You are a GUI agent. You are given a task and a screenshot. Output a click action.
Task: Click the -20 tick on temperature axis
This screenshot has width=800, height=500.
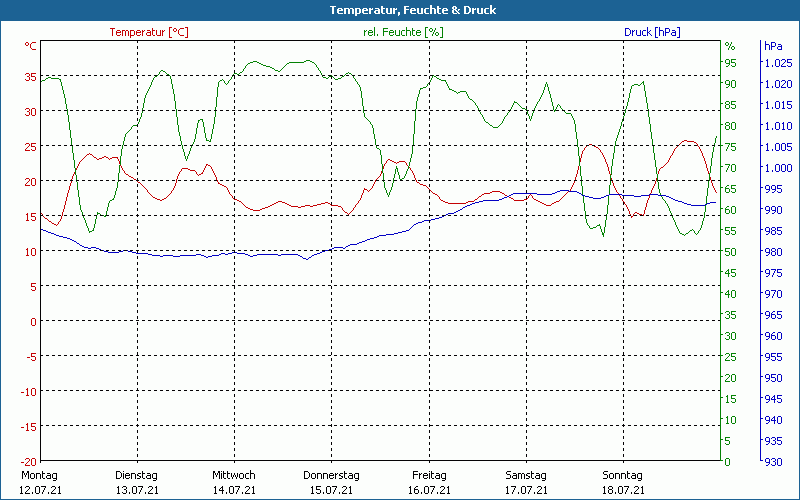pos(29,462)
